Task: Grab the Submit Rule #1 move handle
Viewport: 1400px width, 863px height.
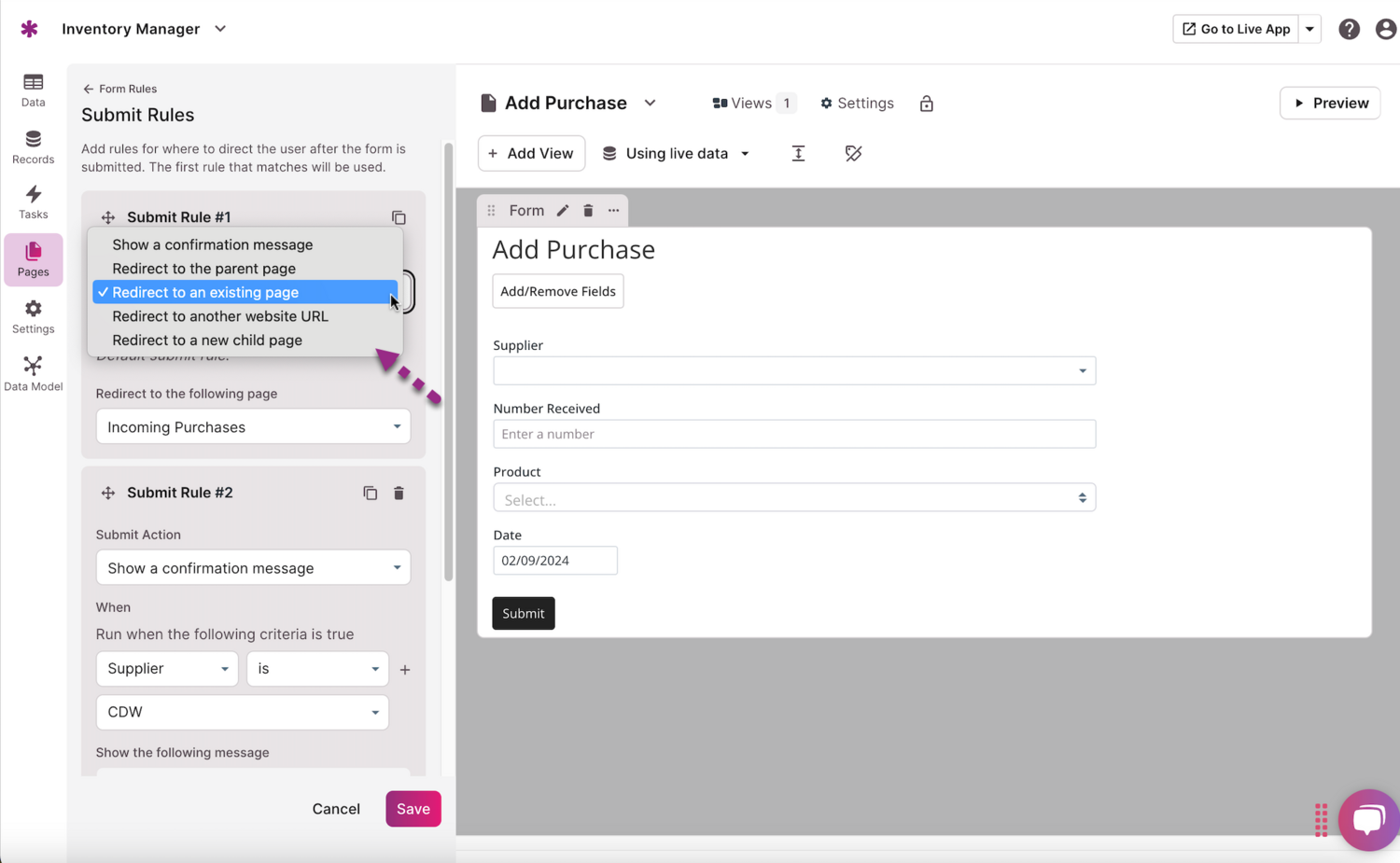Action: click(108, 217)
